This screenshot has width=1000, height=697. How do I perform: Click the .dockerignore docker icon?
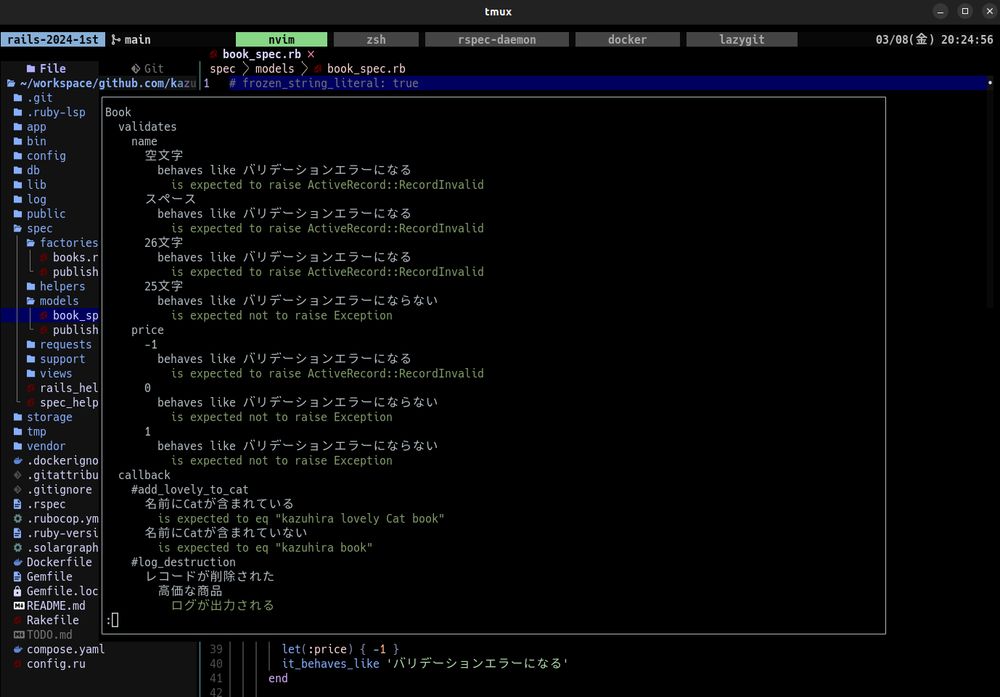[x=18, y=460]
